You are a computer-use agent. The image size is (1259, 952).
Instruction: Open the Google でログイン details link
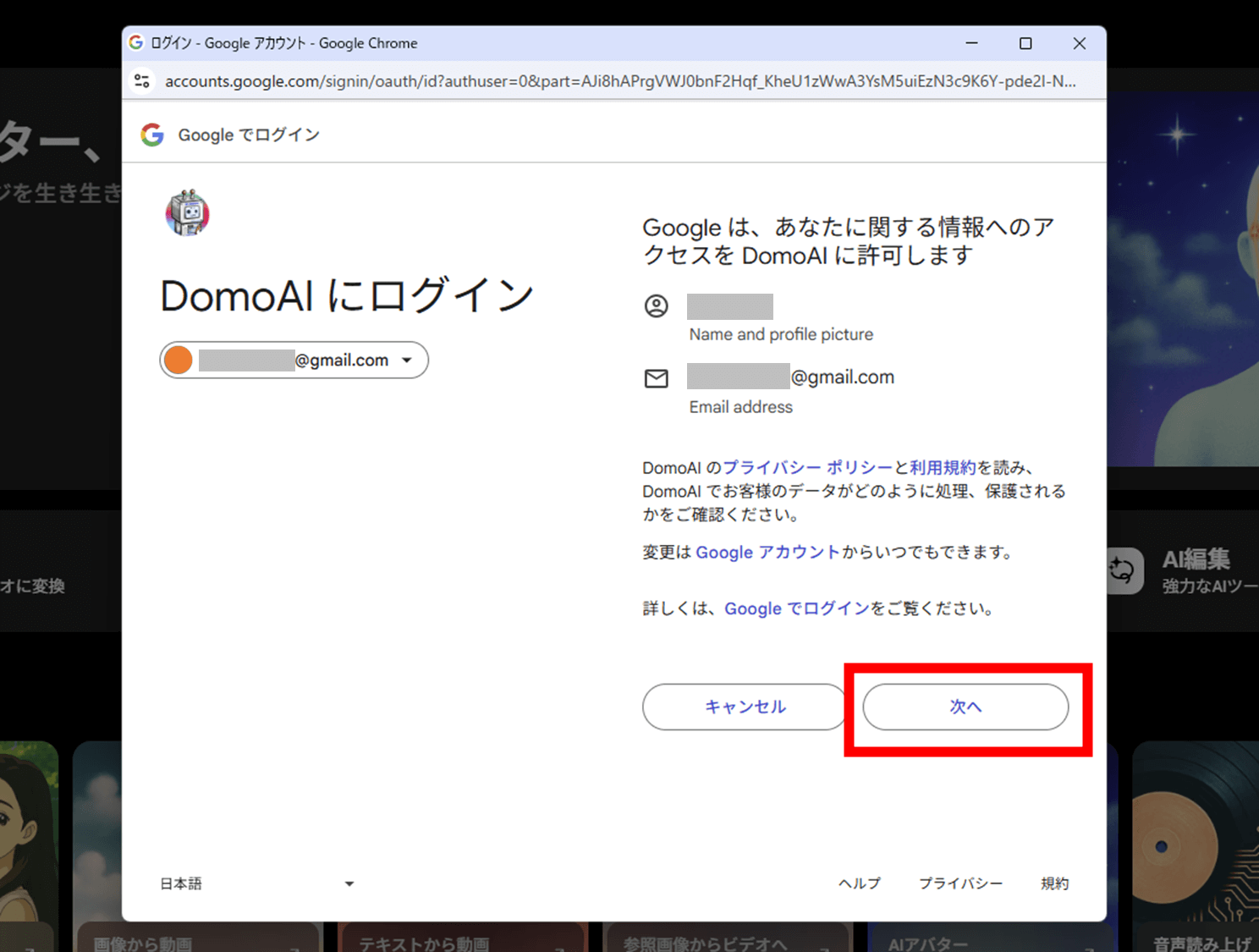tap(797, 608)
